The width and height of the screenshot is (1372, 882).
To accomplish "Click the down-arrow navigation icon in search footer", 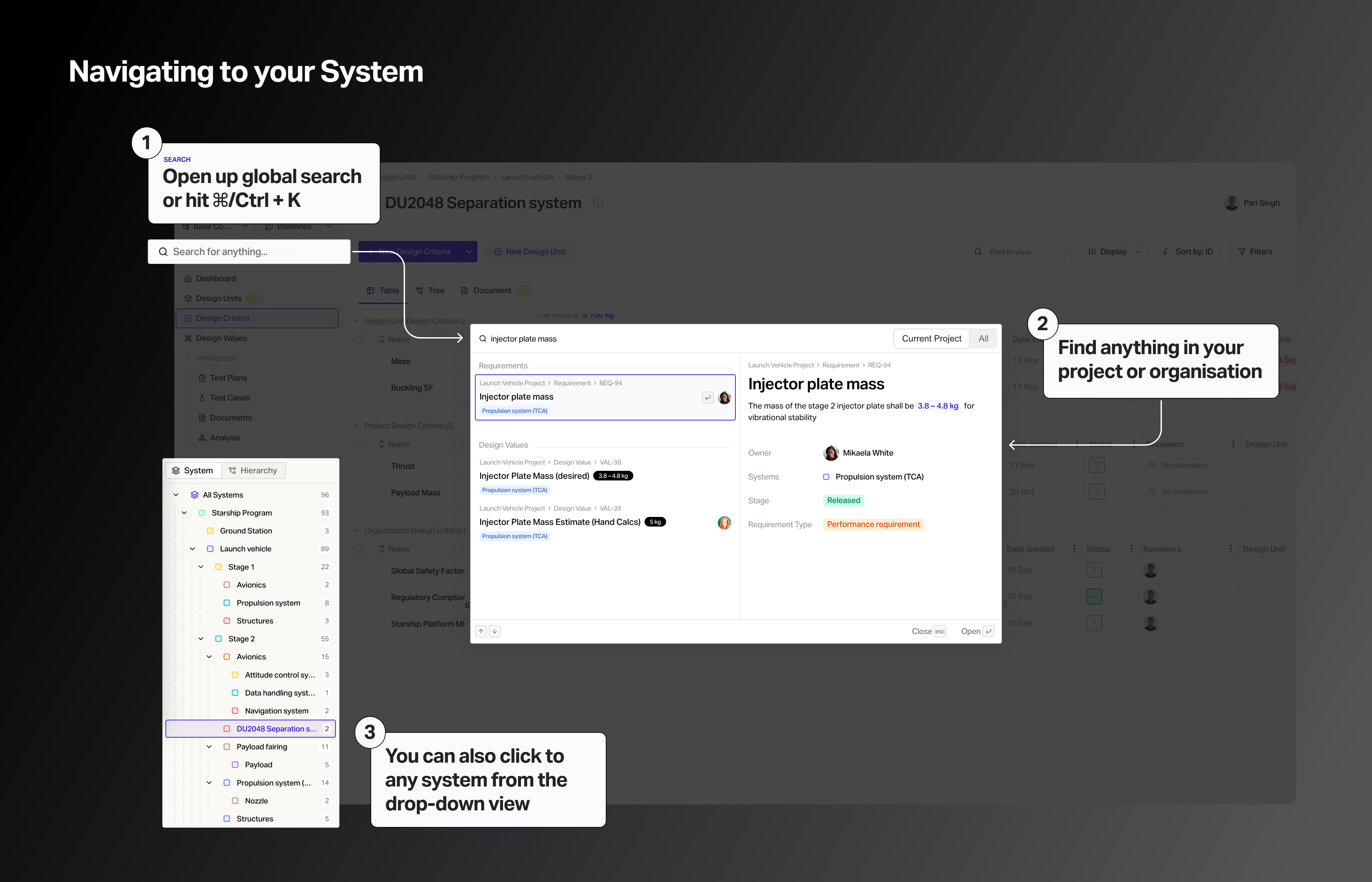I will [x=495, y=631].
